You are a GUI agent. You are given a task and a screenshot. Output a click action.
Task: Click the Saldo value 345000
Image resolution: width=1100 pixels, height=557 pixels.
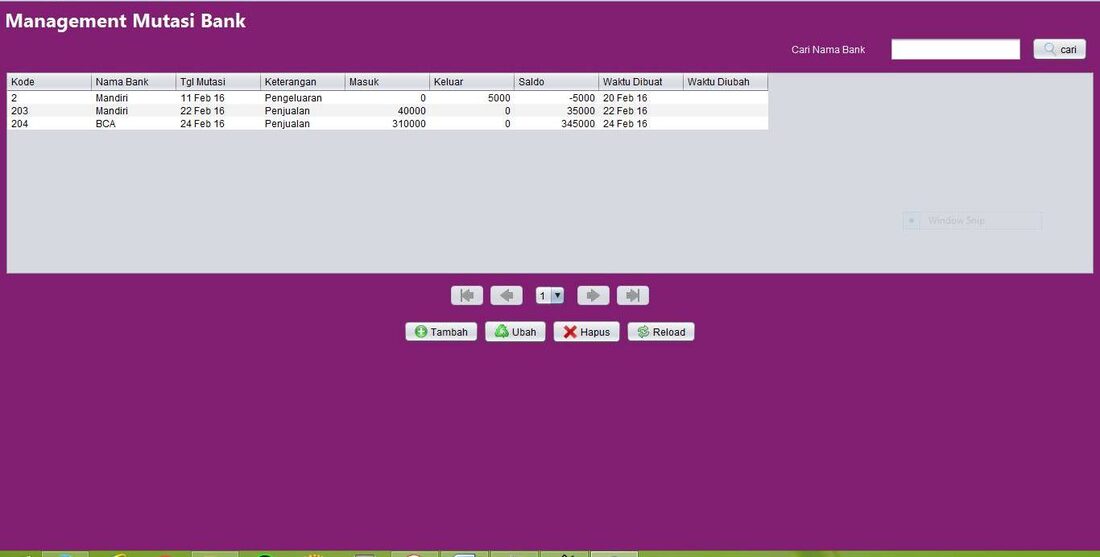pos(556,123)
